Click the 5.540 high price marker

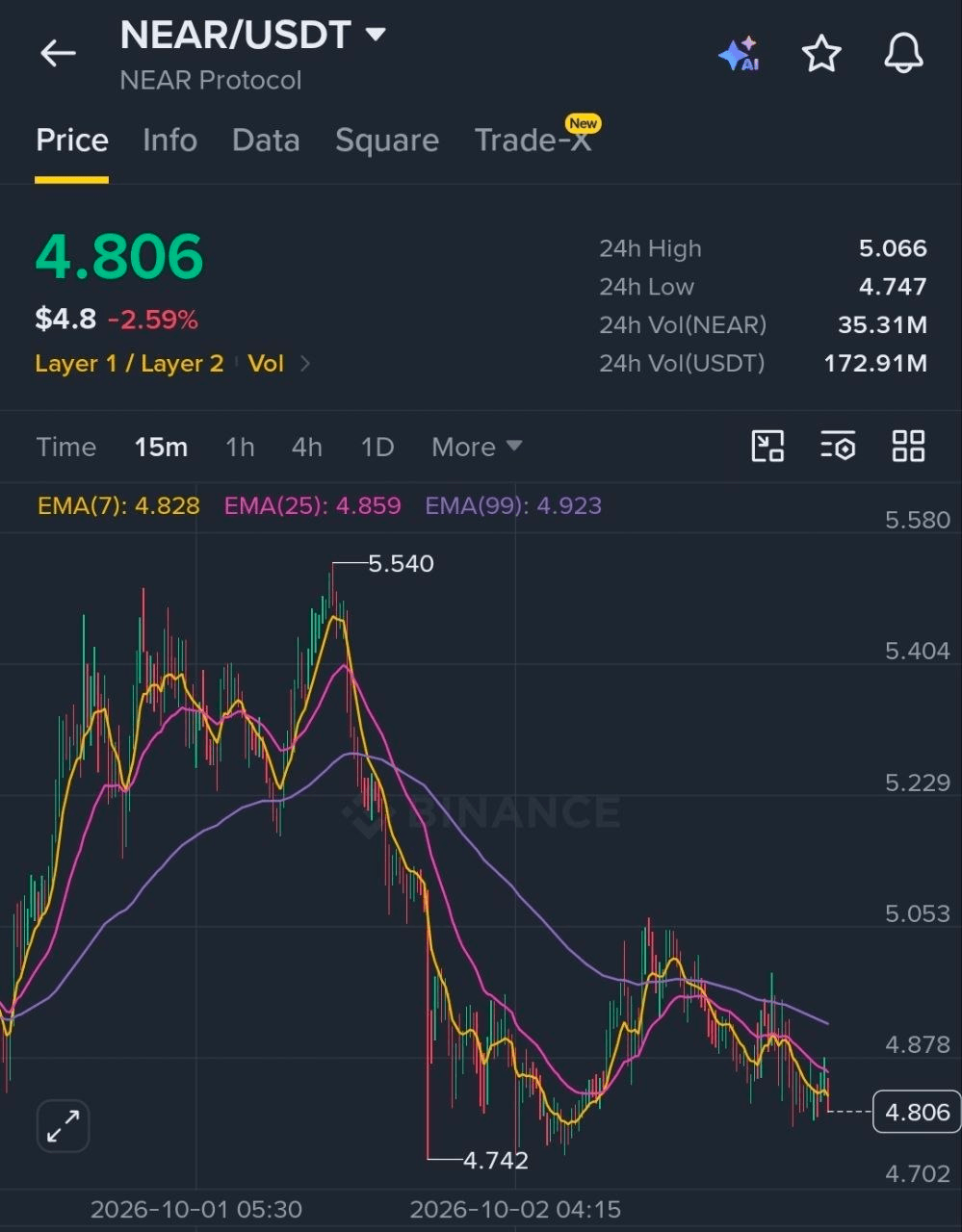[401, 563]
